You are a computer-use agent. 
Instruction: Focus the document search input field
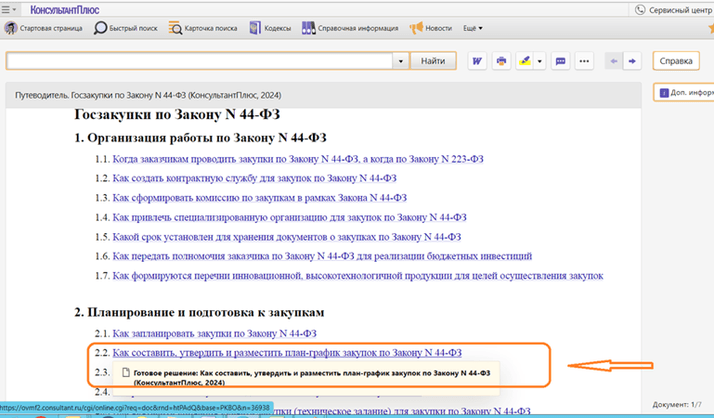click(x=200, y=61)
